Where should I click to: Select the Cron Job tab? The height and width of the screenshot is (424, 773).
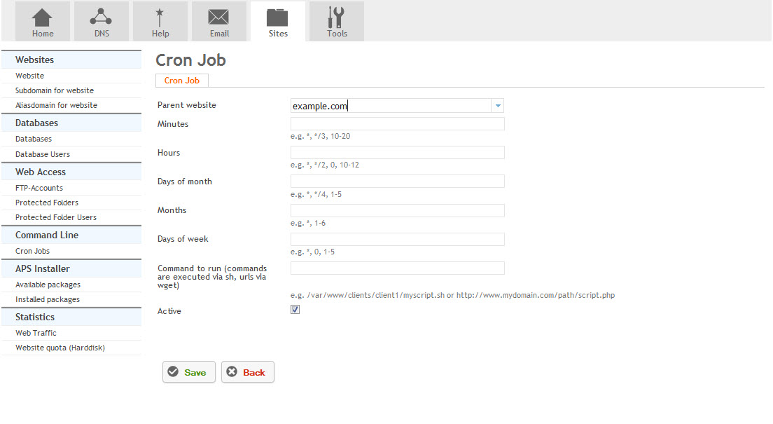pos(182,80)
